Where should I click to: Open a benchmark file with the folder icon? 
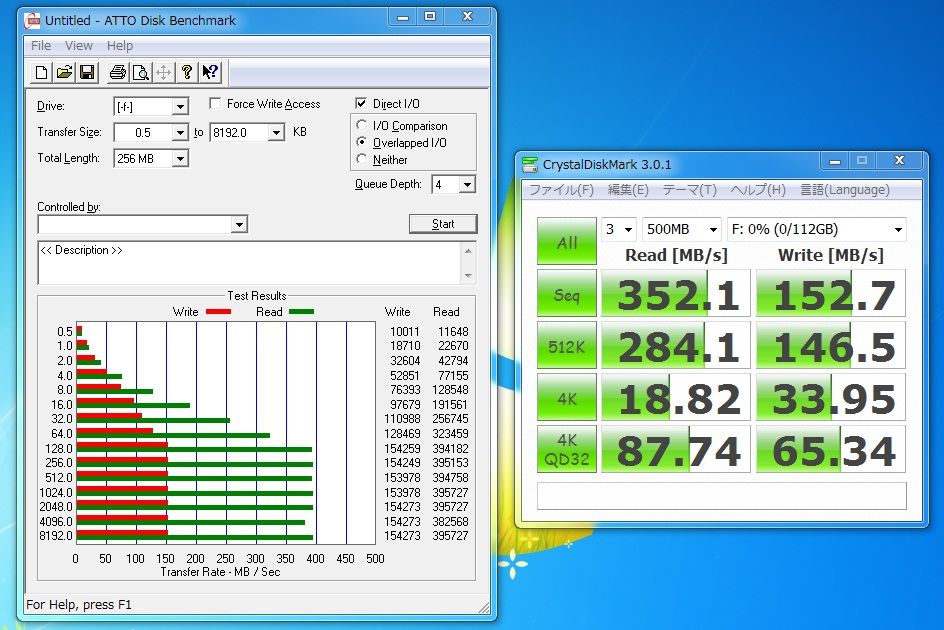pos(64,73)
